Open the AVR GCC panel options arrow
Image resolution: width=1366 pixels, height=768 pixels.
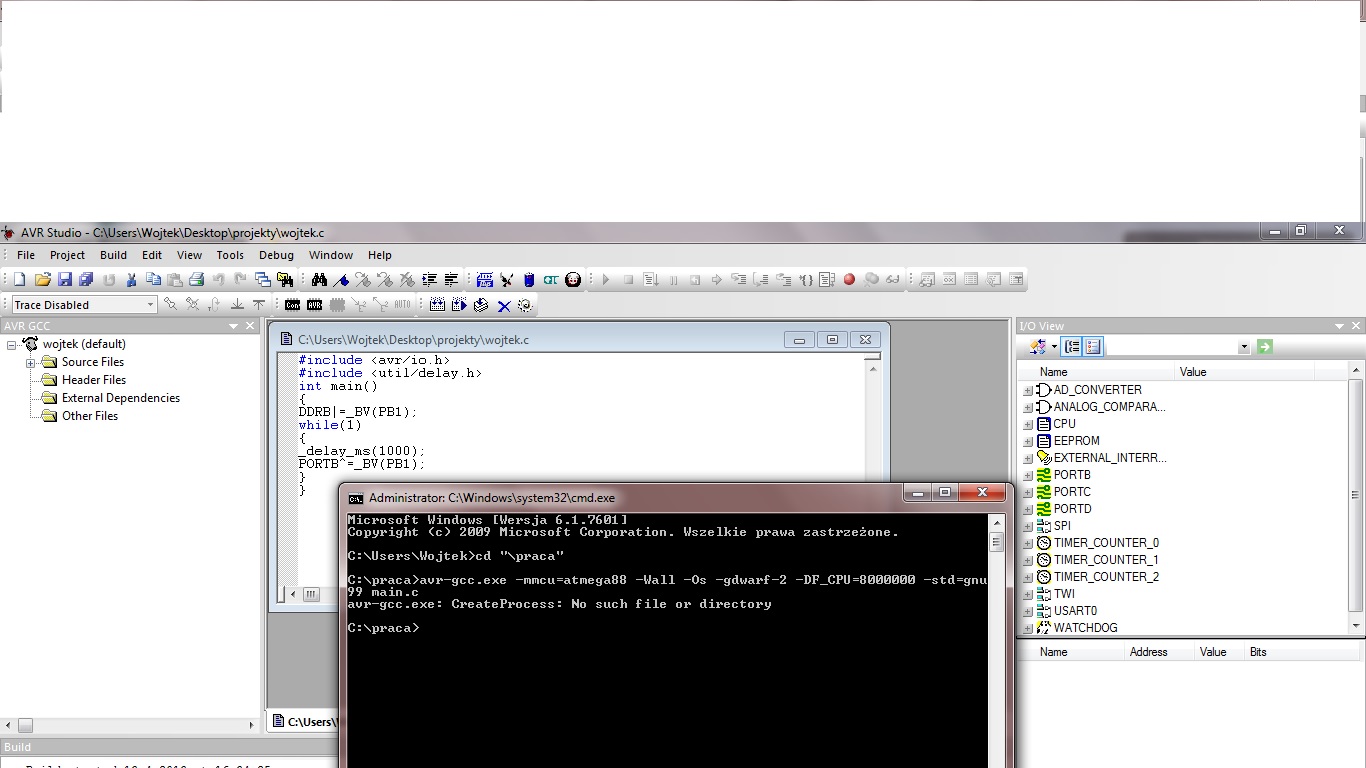[233, 326]
